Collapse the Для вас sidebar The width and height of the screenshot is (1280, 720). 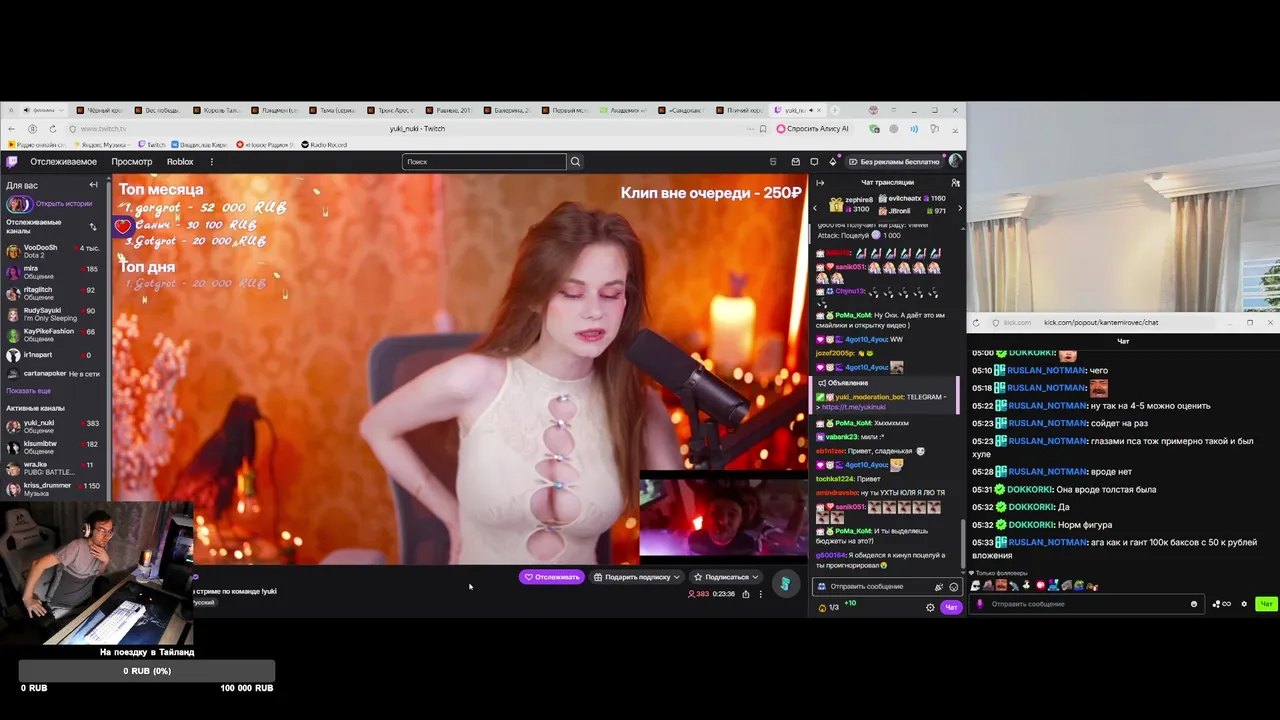[x=93, y=185]
